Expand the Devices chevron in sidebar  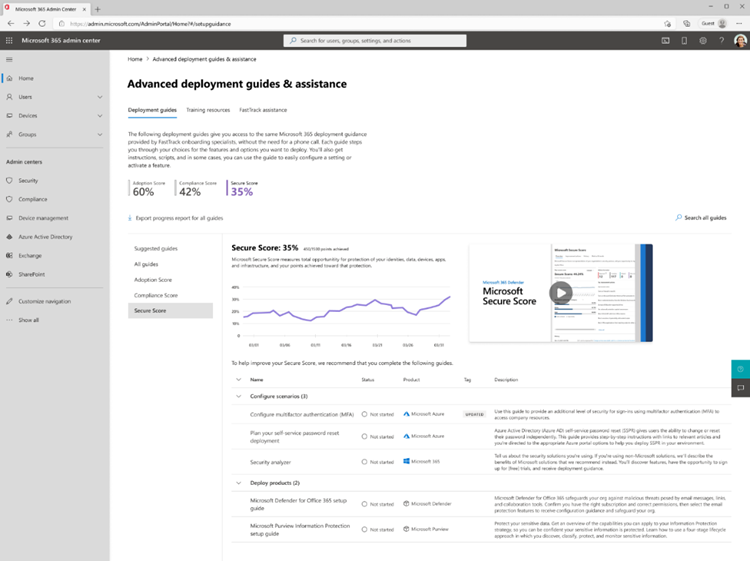click(x=99, y=116)
